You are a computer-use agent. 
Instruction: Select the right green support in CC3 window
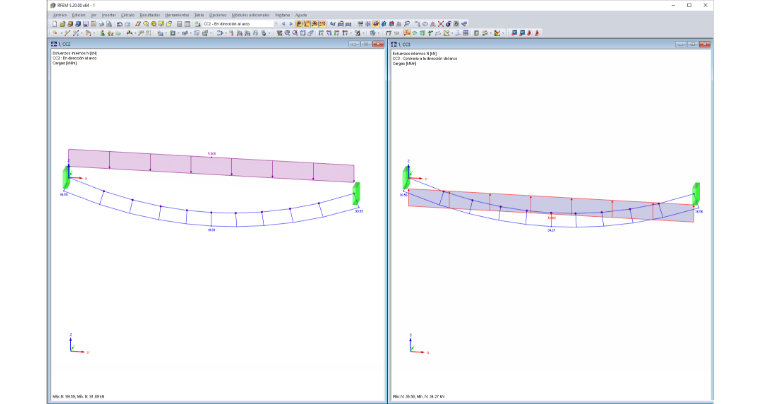696,194
